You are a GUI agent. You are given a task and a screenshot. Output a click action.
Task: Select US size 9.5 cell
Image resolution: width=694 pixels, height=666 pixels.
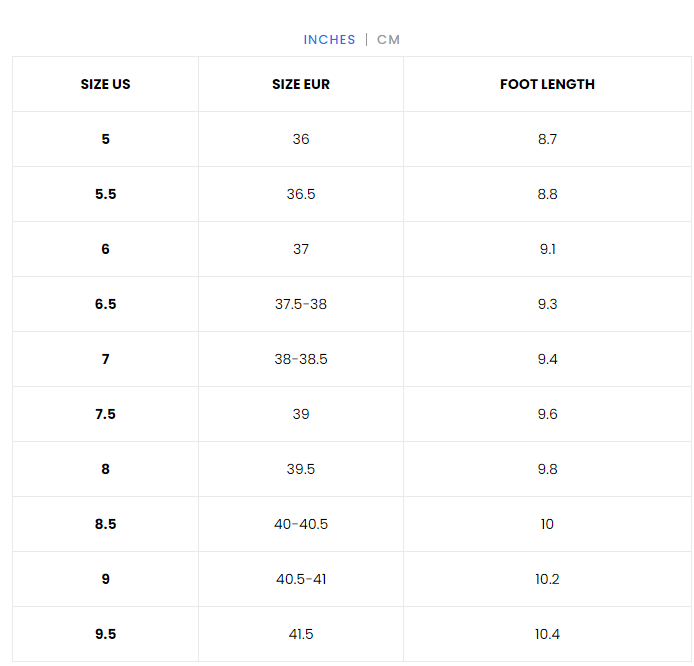point(105,634)
